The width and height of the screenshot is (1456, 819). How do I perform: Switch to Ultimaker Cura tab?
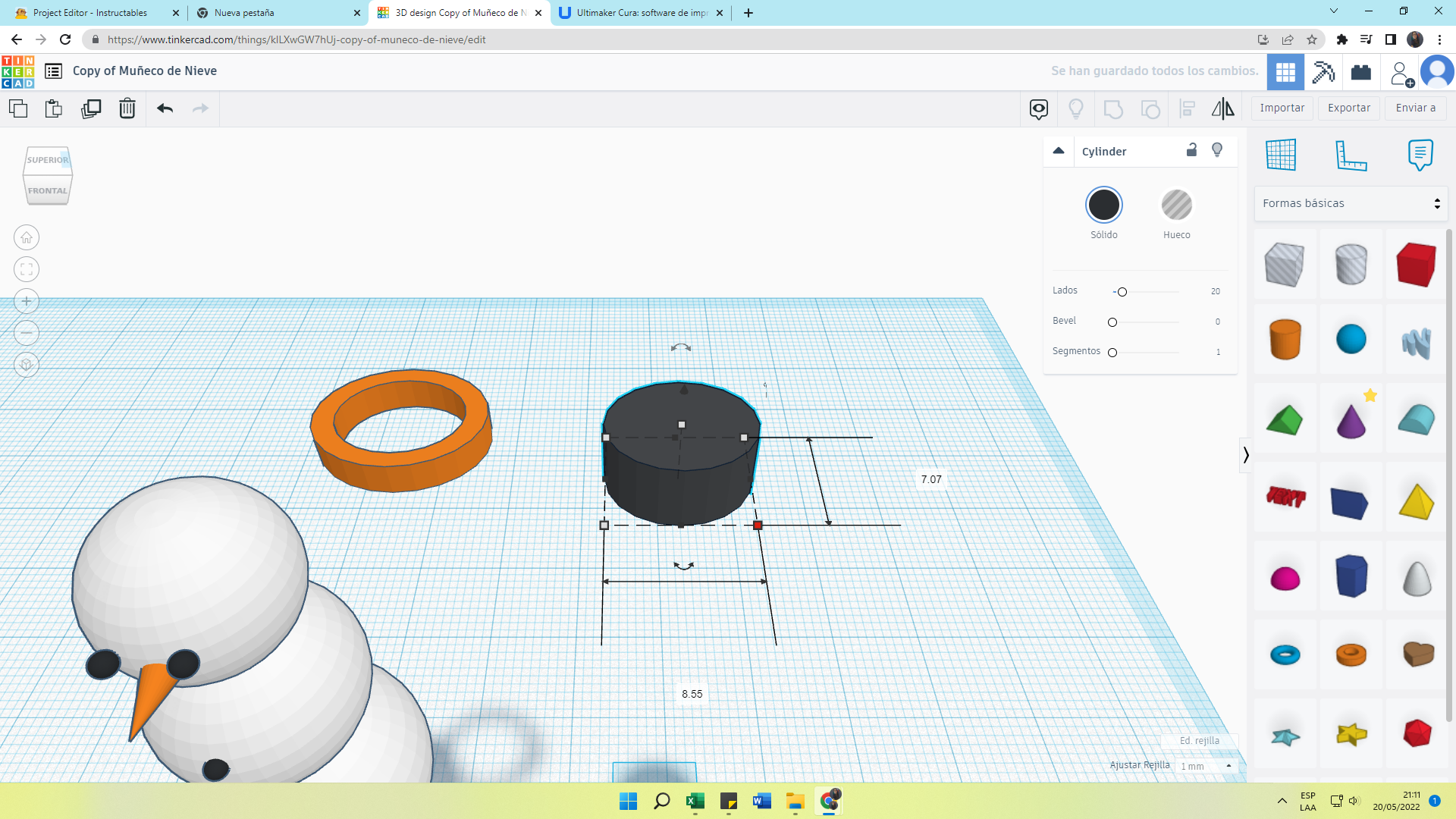[642, 13]
